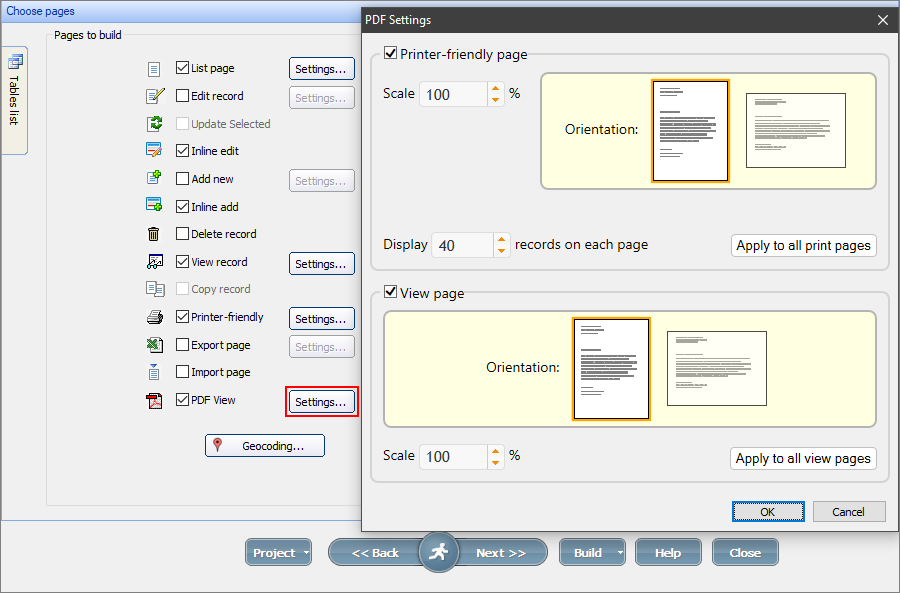Click the Display records stepper up arrow

pyautogui.click(x=499, y=239)
